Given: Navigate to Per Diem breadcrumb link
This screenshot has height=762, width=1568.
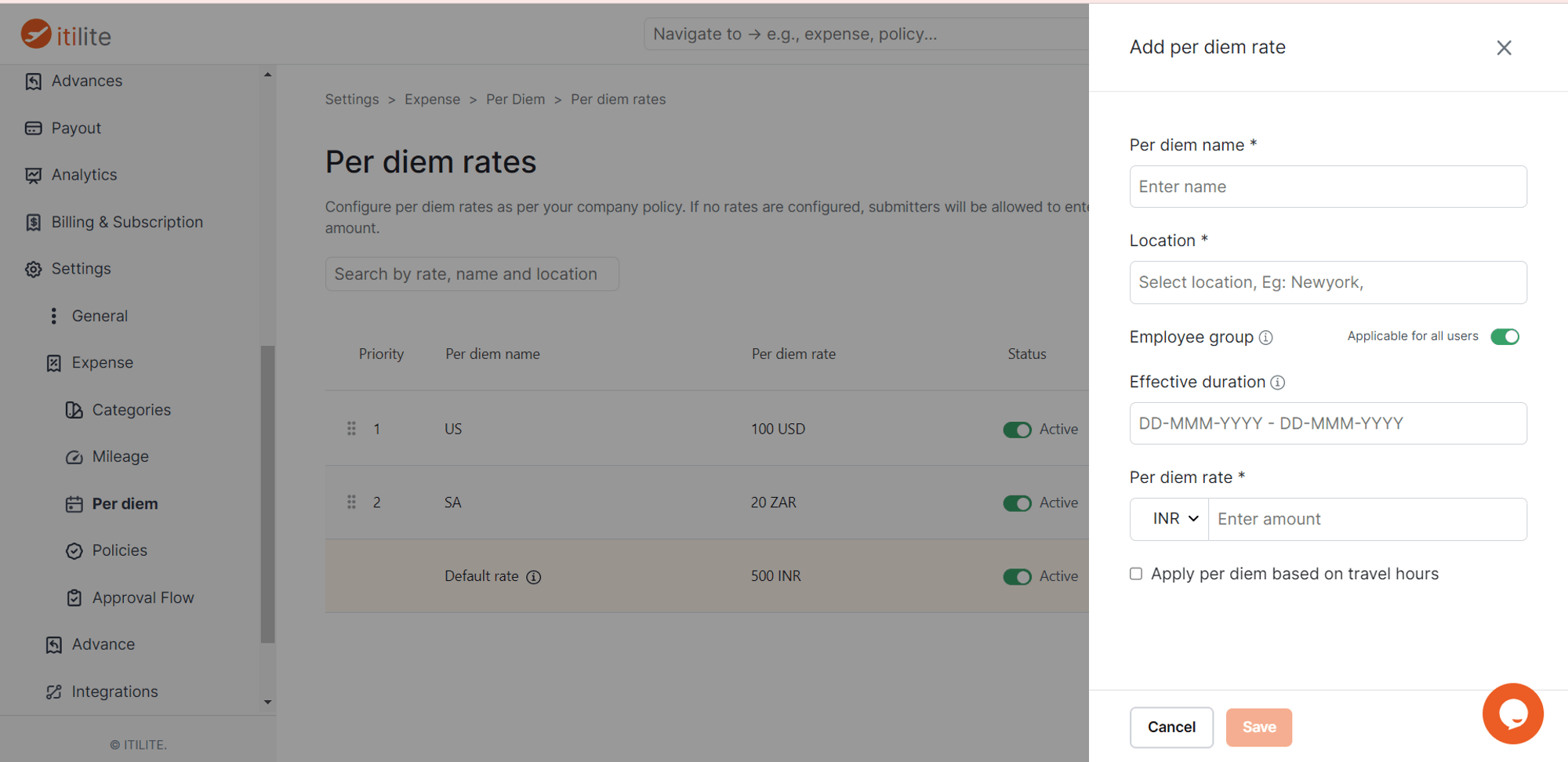Looking at the screenshot, I should (515, 99).
